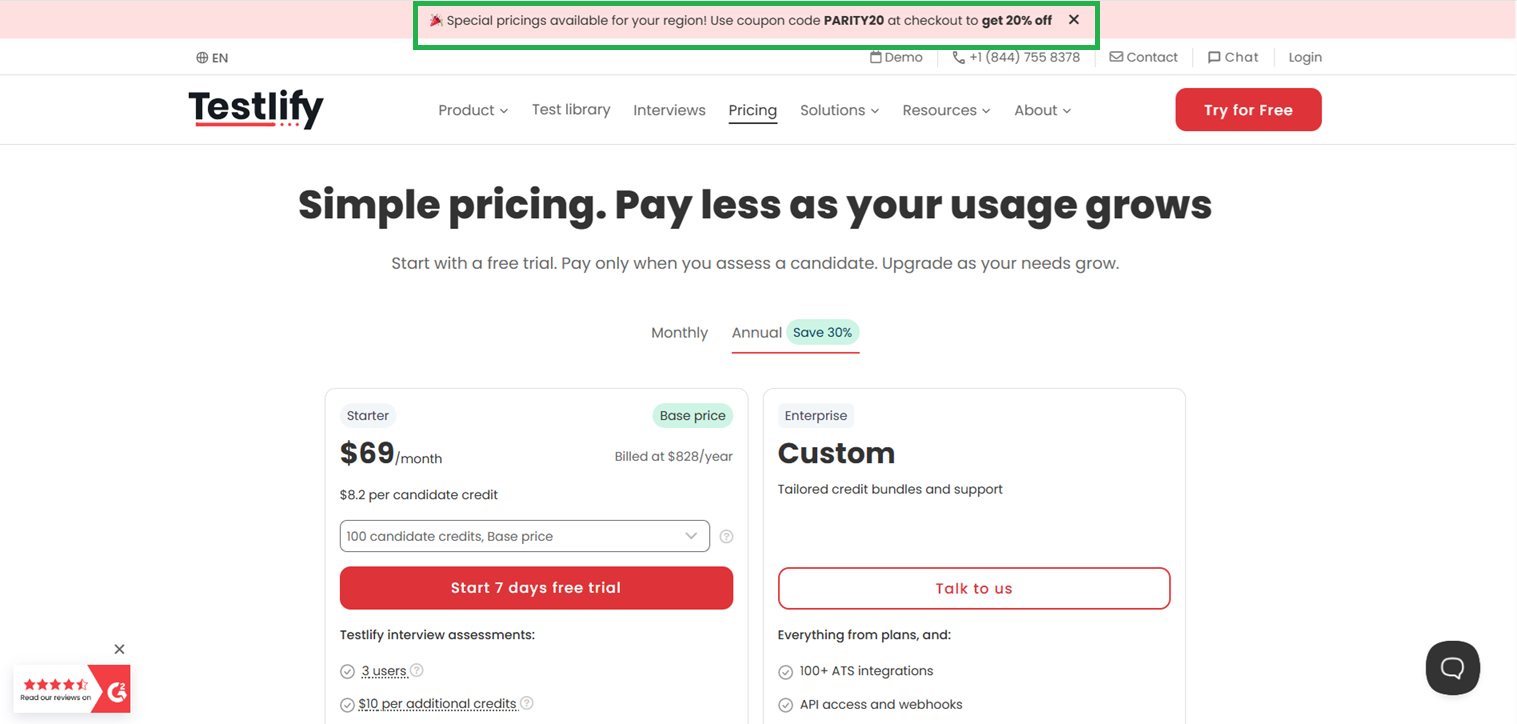Click the 3 users feature link
The width and height of the screenshot is (1517, 724).
click(x=384, y=671)
